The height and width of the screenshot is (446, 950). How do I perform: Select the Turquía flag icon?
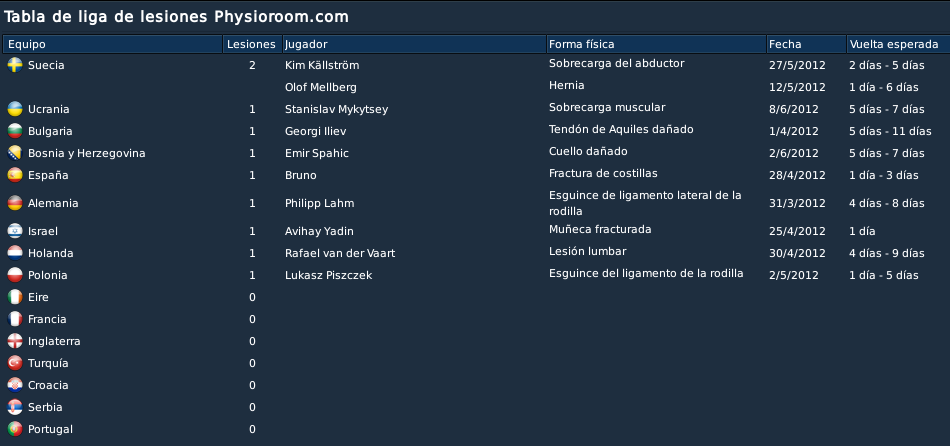[15, 363]
